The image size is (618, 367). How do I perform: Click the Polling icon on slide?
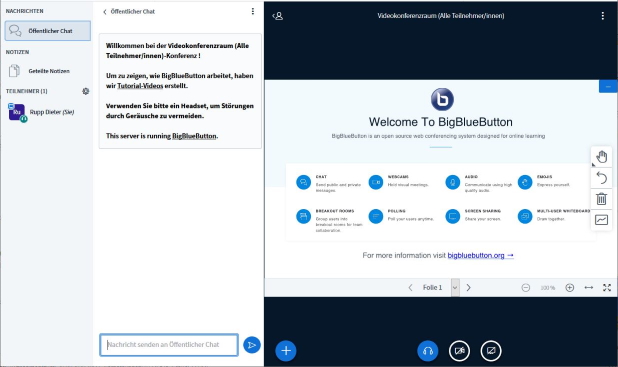[x=376, y=216]
